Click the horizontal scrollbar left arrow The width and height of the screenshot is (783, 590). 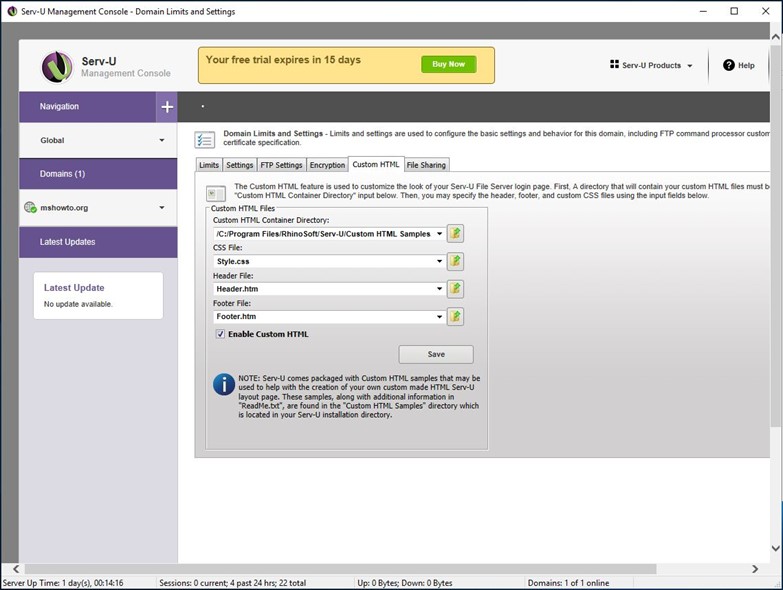click(x=16, y=569)
